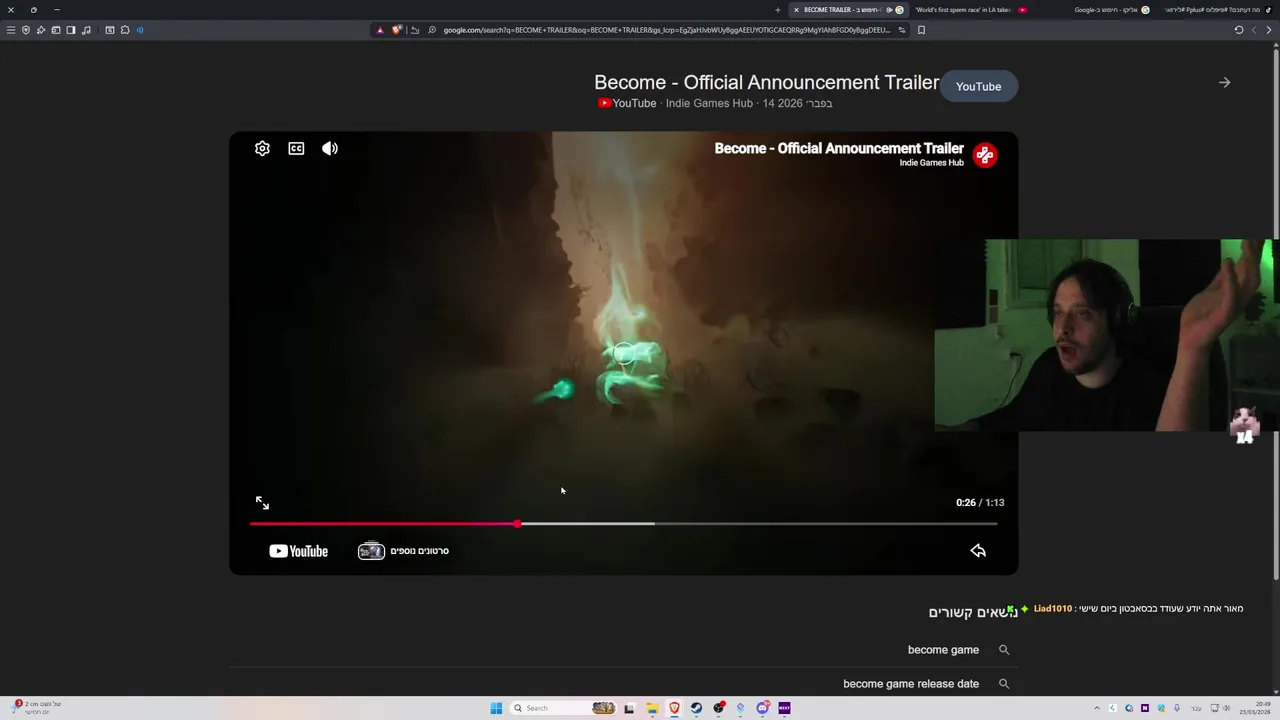This screenshot has height=720, width=1280.
Task: Click the address bar URL field
Action: (666, 30)
